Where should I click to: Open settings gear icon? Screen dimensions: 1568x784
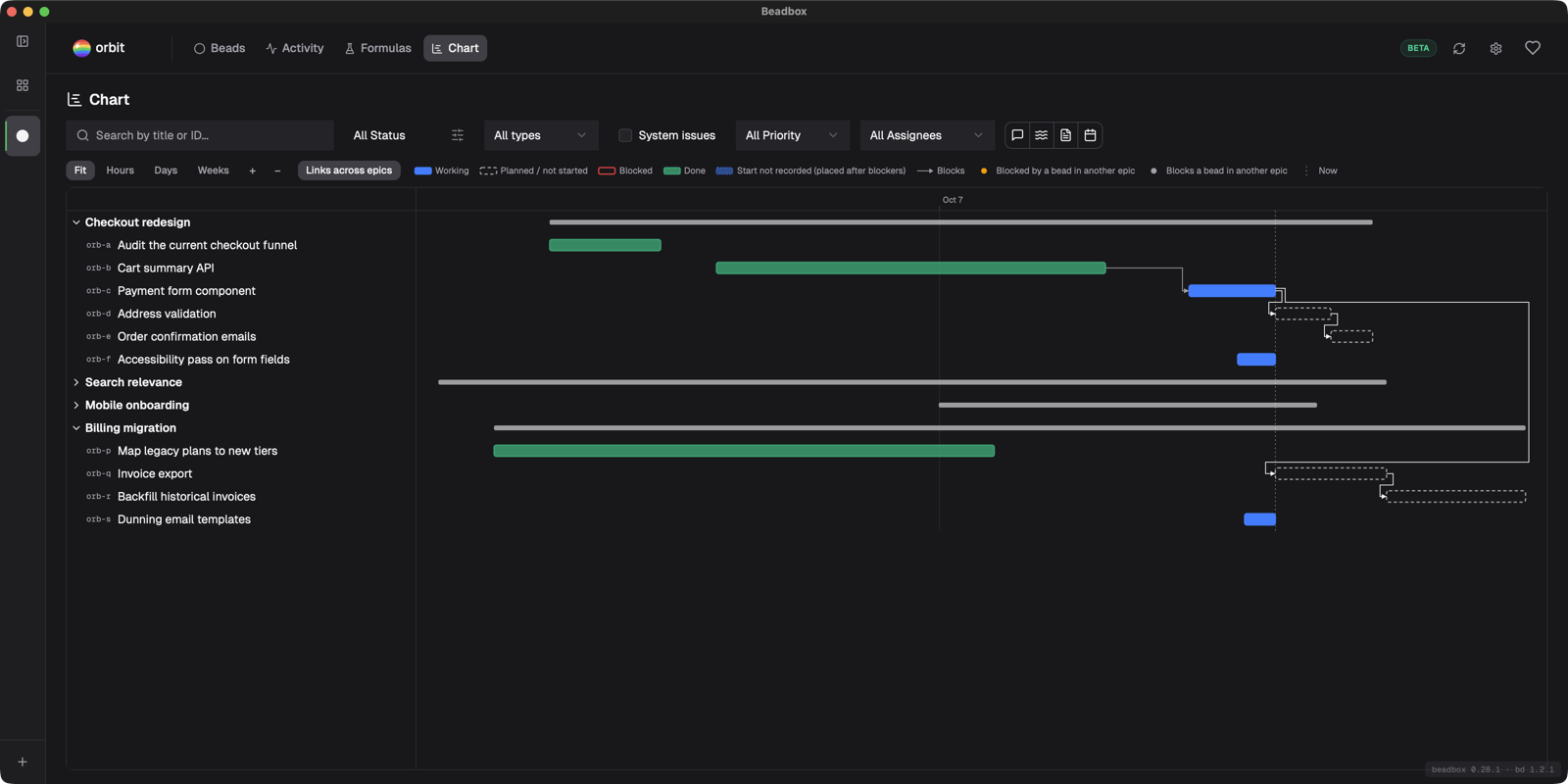(x=1495, y=48)
